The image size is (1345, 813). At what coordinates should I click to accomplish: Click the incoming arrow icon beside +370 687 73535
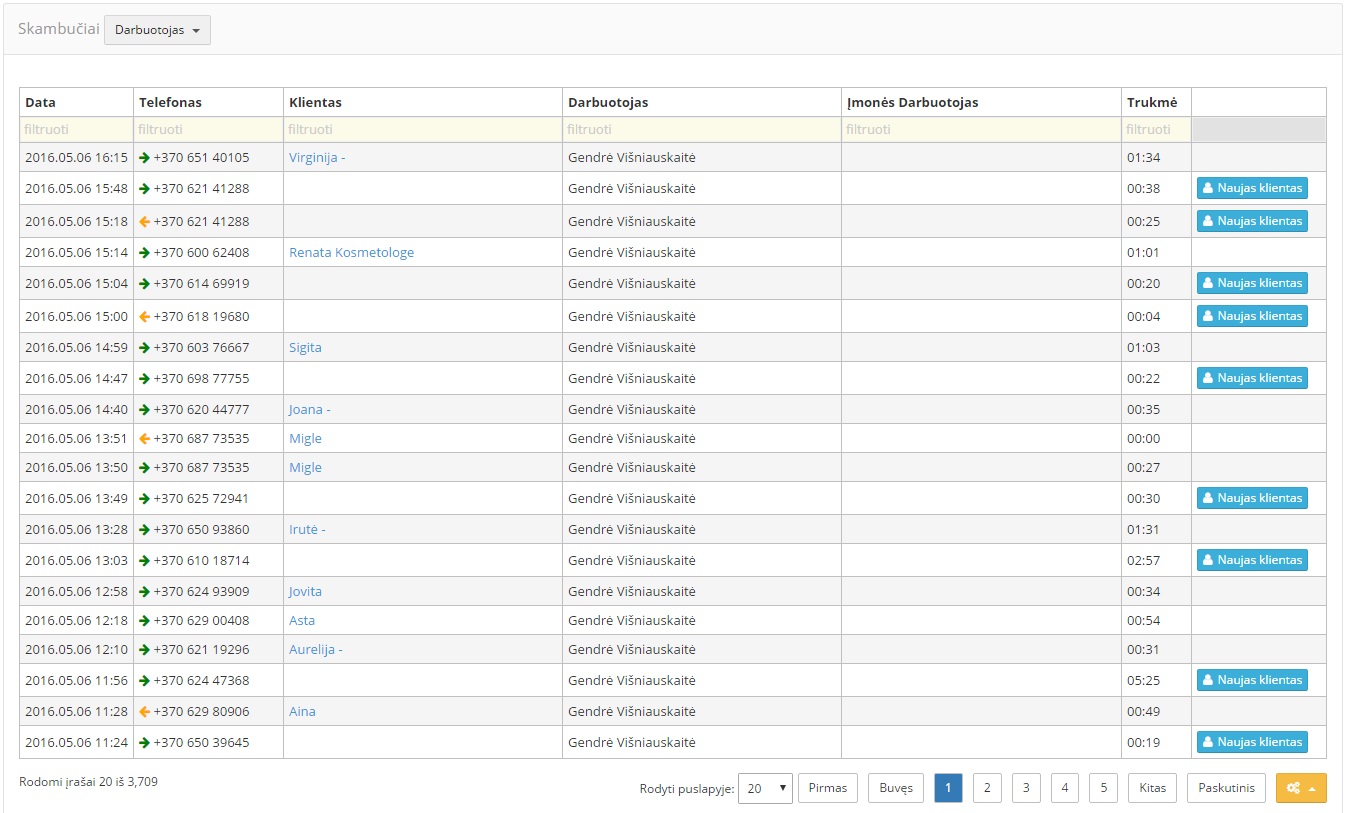[x=143, y=438]
